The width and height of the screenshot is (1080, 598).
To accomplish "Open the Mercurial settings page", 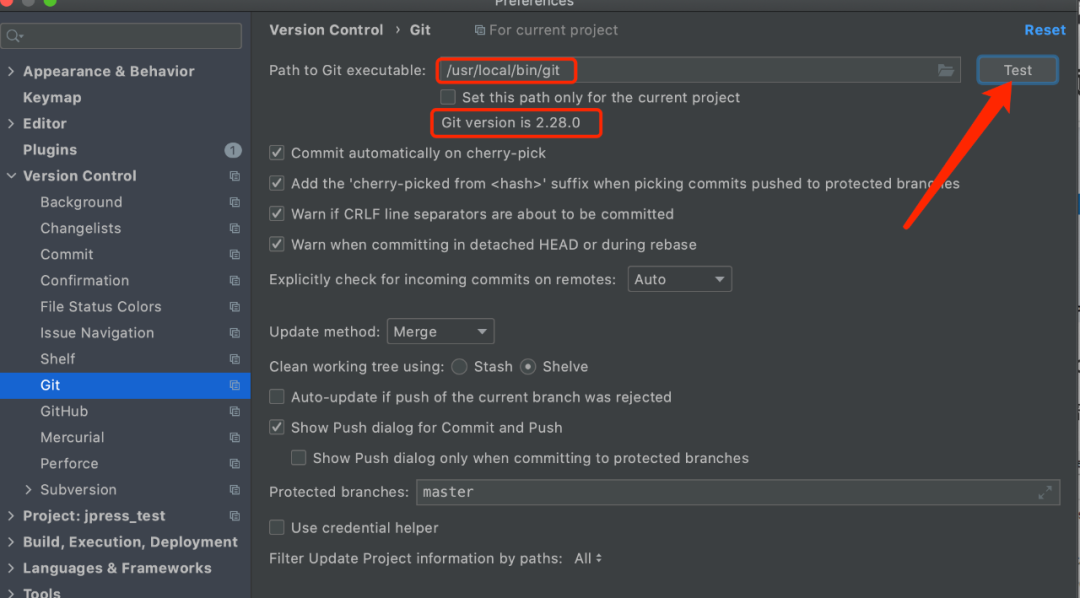I will pyautogui.click(x=72, y=437).
